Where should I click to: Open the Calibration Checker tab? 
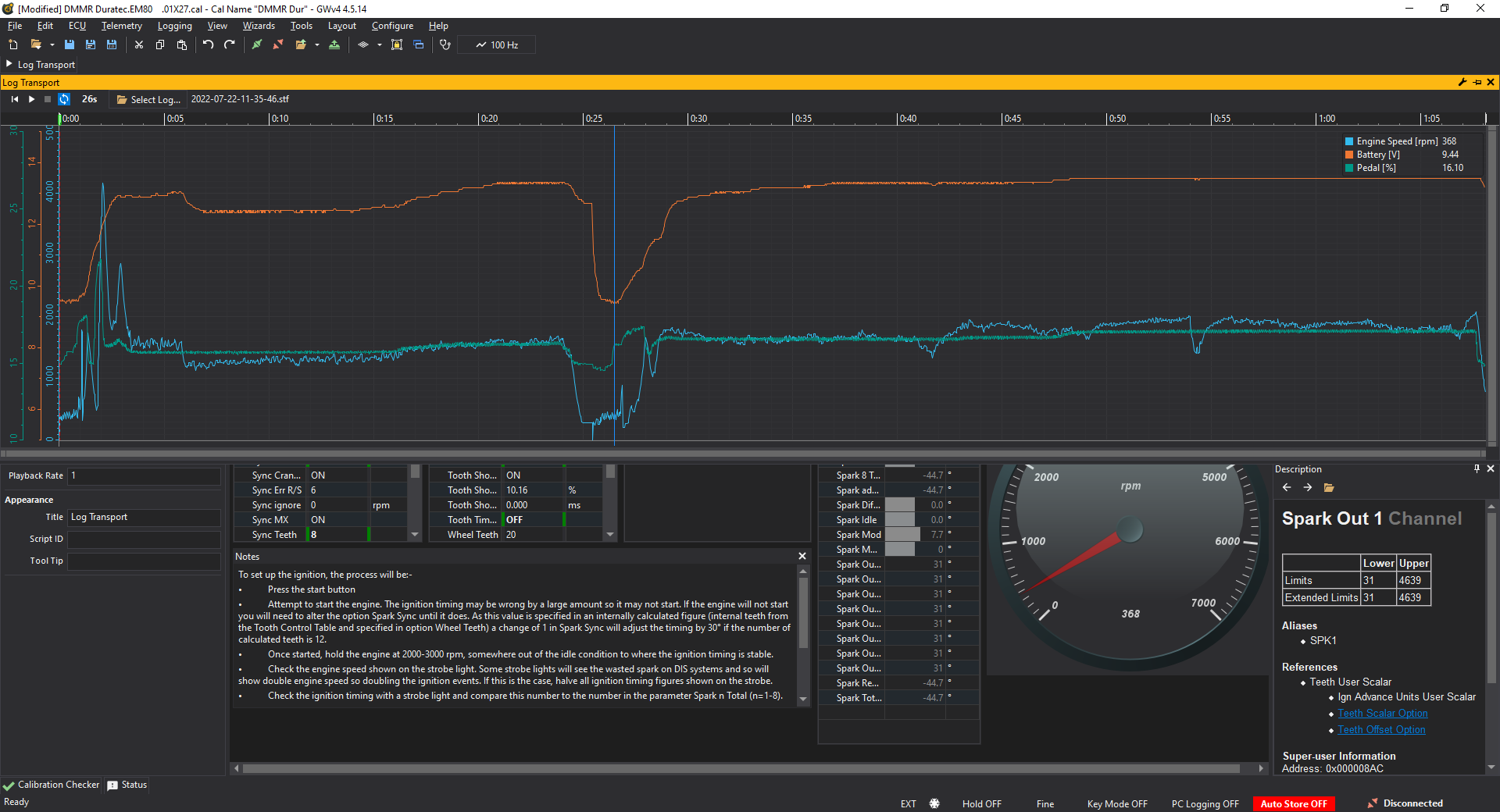pos(52,785)
